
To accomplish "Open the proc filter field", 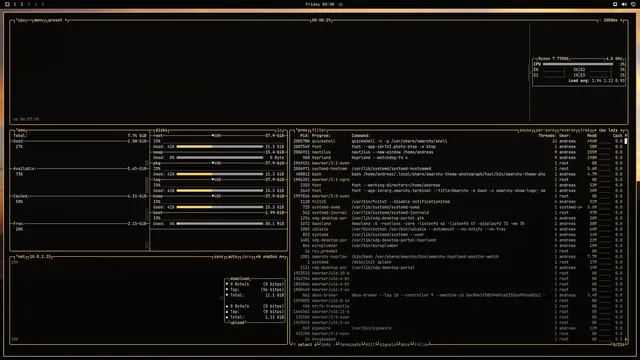I will click(319, 130).
